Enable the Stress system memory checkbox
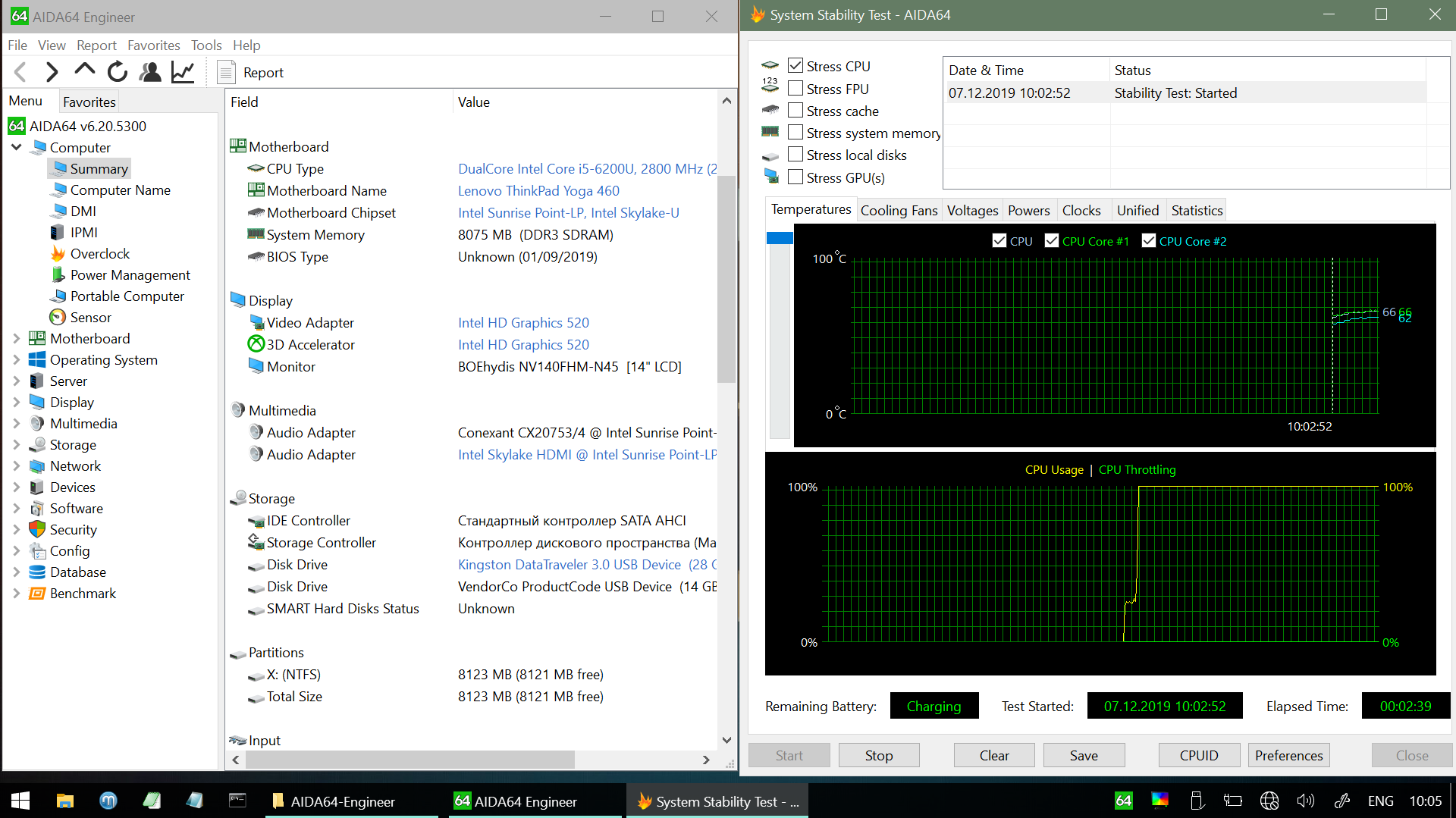 pyautogui.click(x=795, y=133)
